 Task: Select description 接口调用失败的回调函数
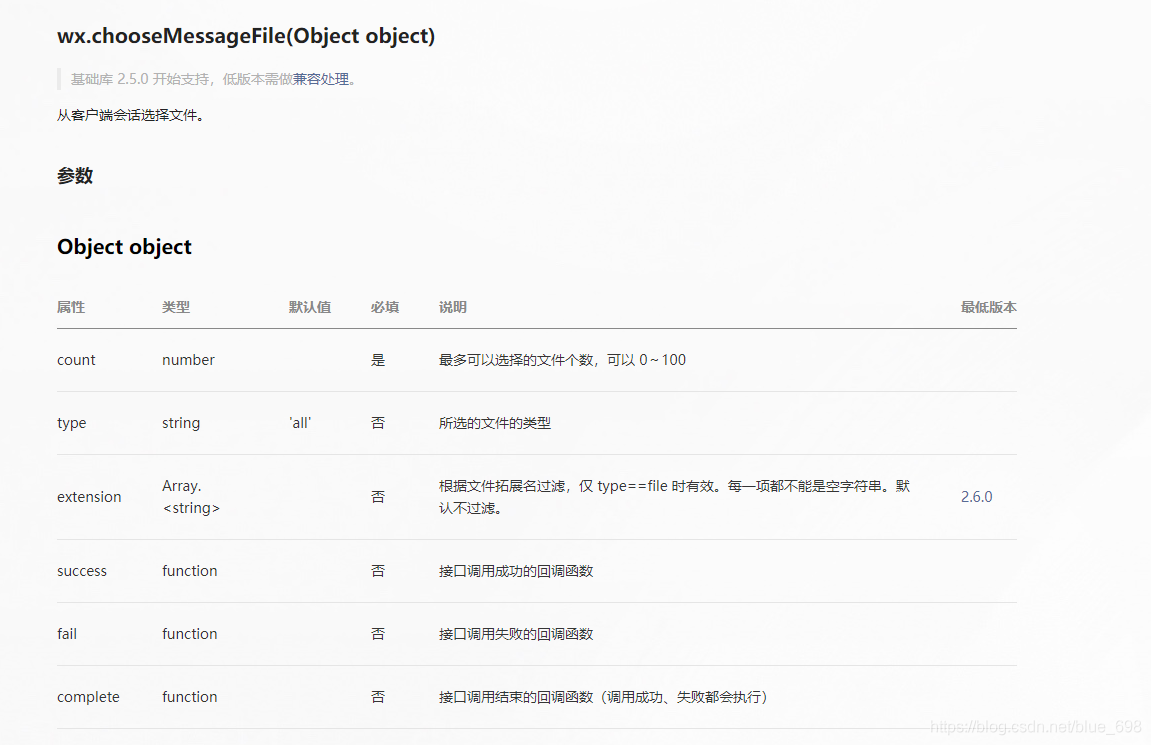click(516, 634)
